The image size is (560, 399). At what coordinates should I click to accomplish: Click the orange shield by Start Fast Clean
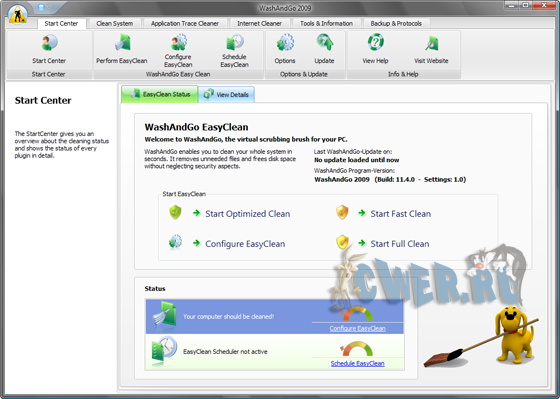coord(342,212)
